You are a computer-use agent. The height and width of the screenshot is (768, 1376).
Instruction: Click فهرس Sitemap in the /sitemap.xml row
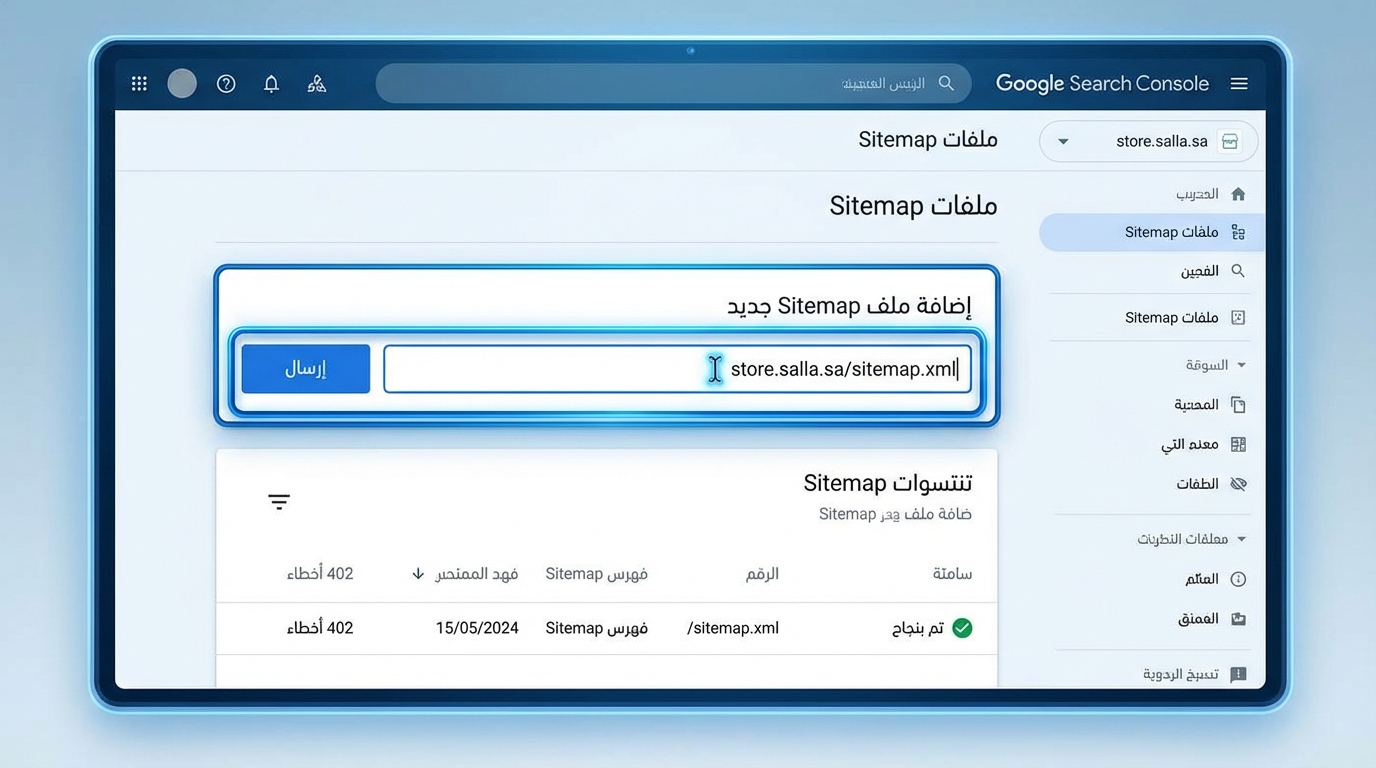click(596, 628)
